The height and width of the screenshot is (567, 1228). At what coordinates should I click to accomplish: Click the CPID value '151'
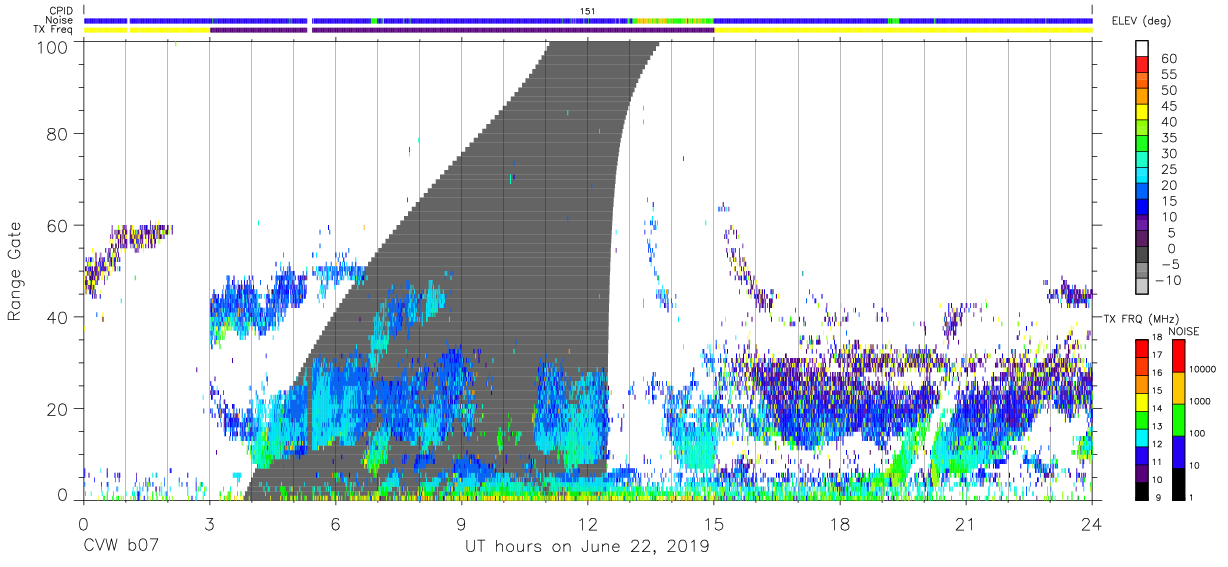588,11
